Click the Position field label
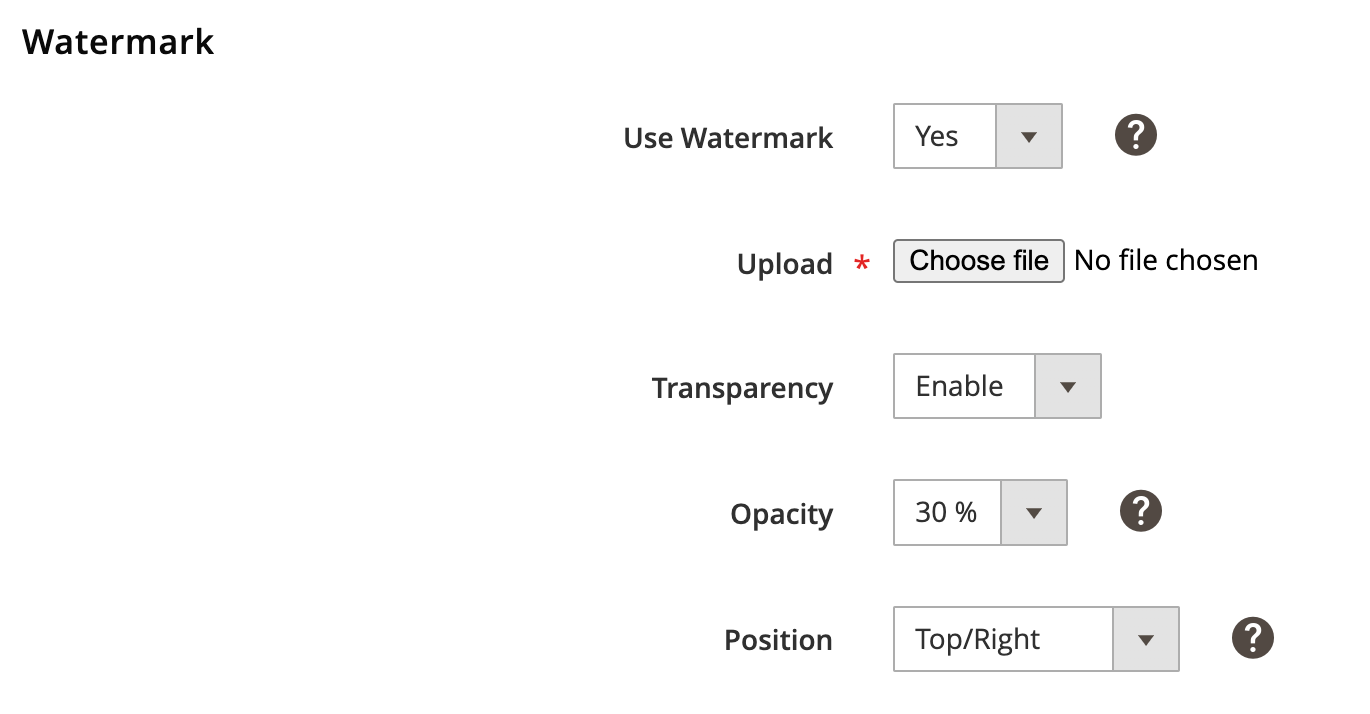This screenshot has width=1370, height=714. point(778,640)
